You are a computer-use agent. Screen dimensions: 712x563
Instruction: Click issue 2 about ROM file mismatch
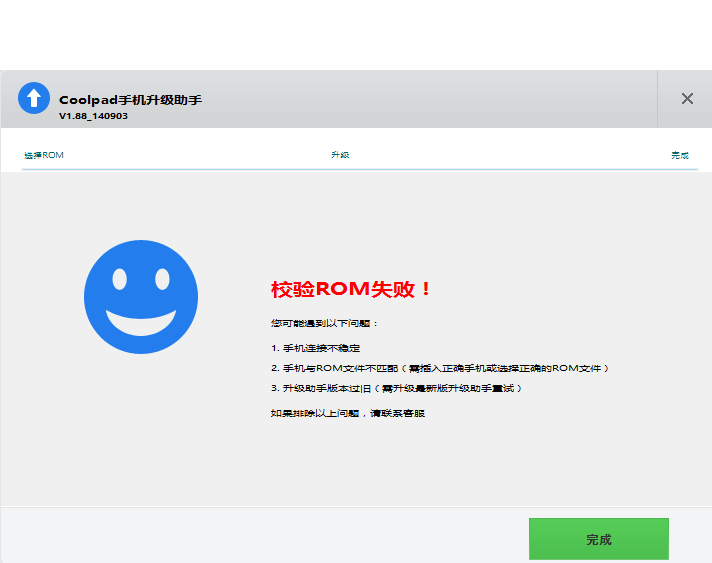pos(439,368)
